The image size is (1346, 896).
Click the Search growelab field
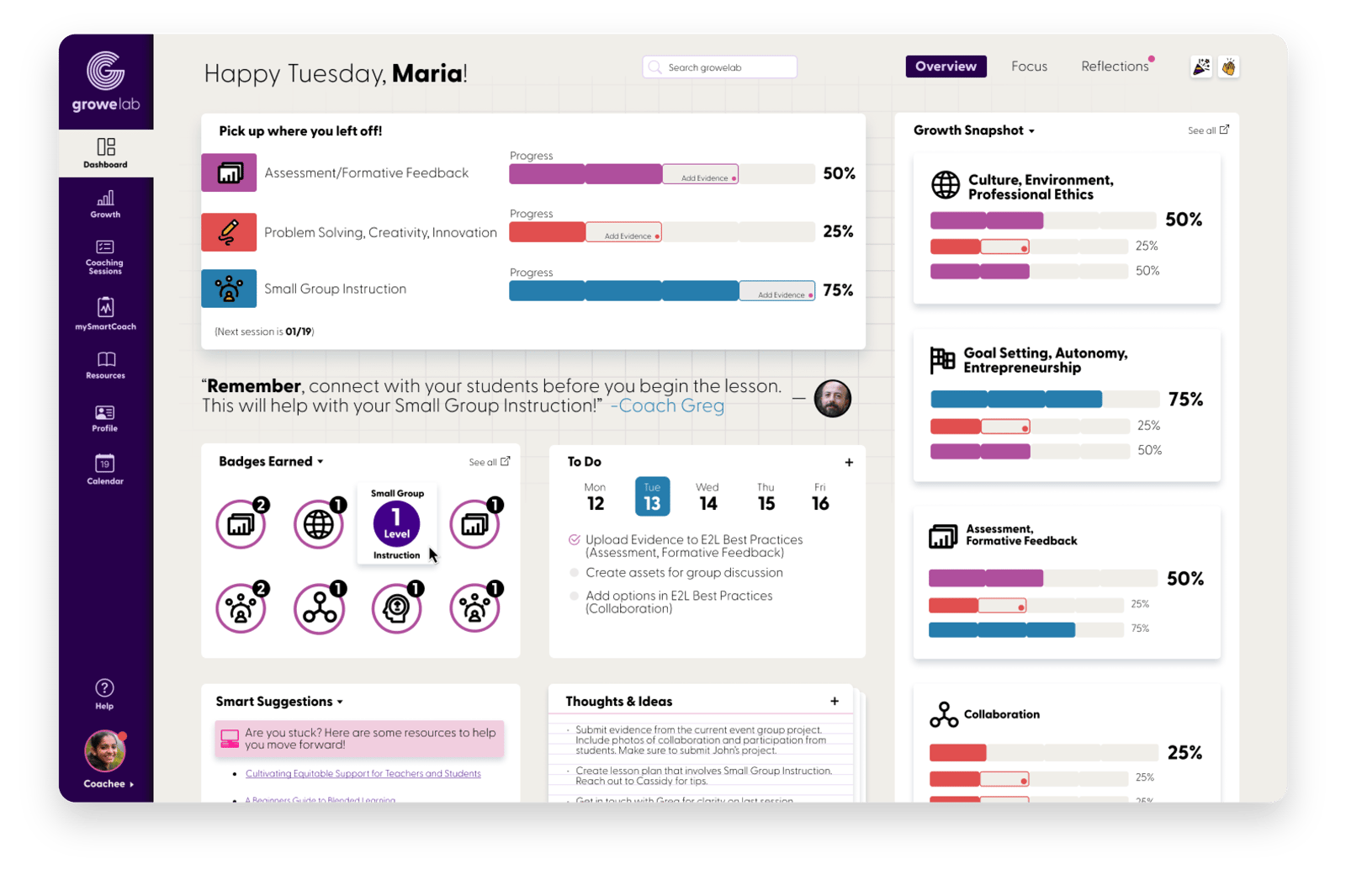(x=720, y=67)
